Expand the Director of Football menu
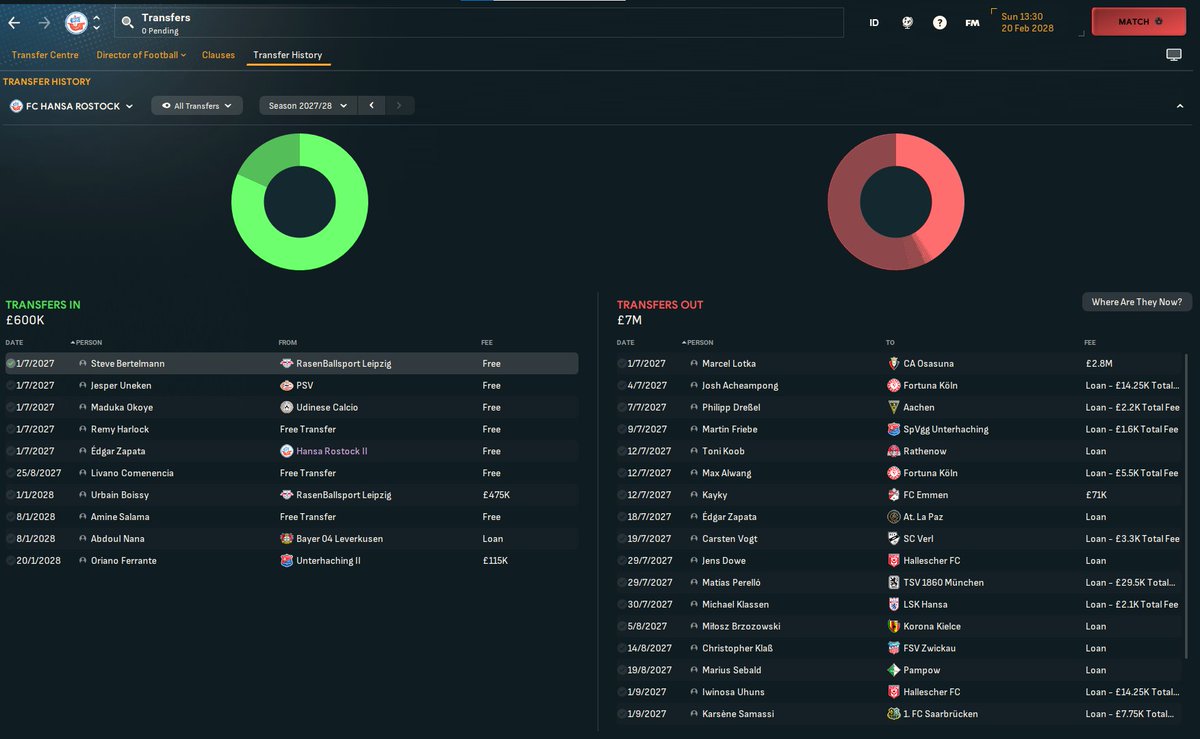This screenshot has width=1200, height=739. coord(140,55)
